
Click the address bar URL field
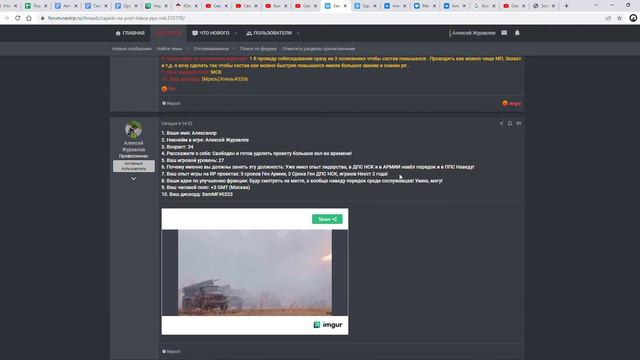tap(318, 18)
